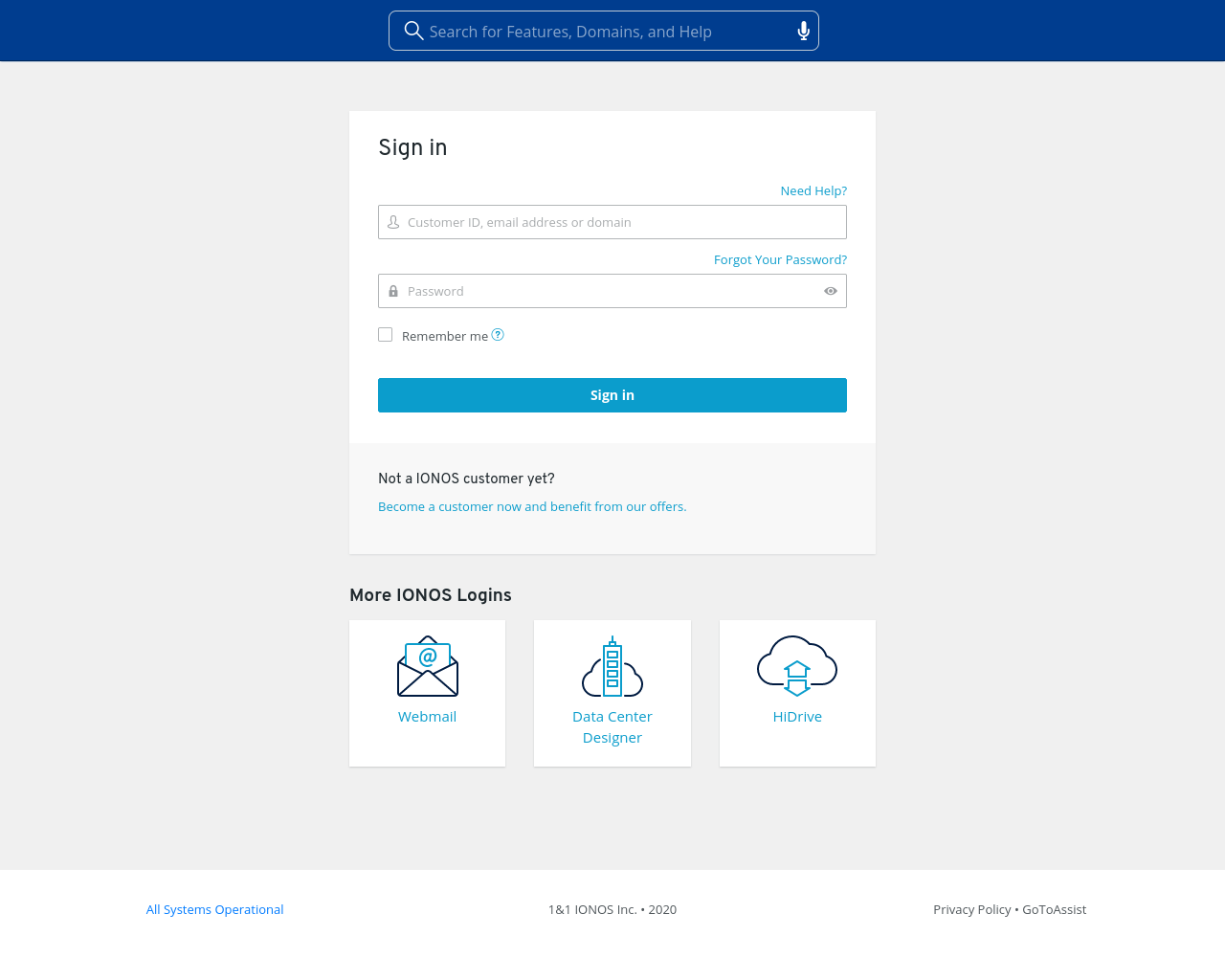The image size is (1225, 980).
Task: Click the user icon in customer ID field
Action: coord(393,222)
